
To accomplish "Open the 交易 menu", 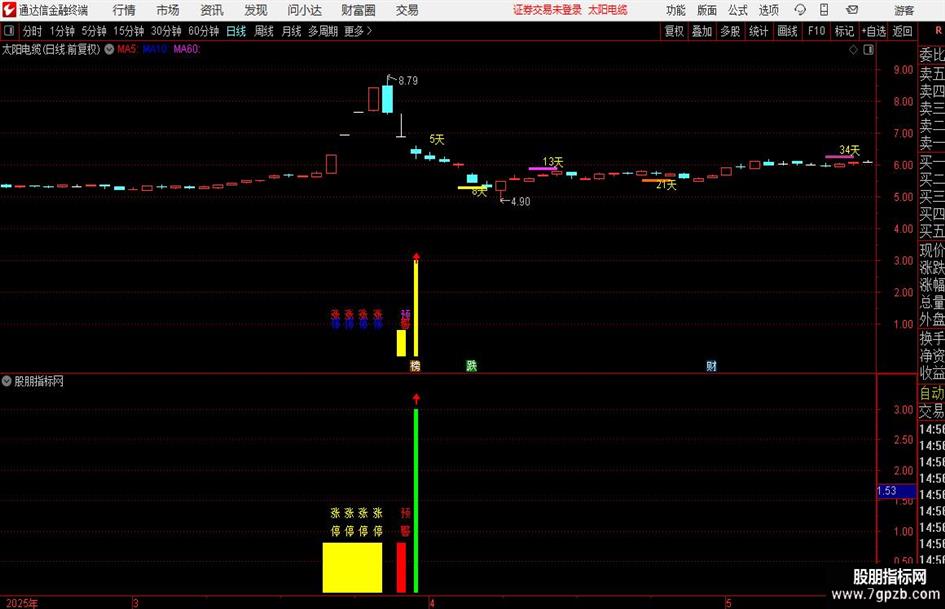I will click(407, 10).
